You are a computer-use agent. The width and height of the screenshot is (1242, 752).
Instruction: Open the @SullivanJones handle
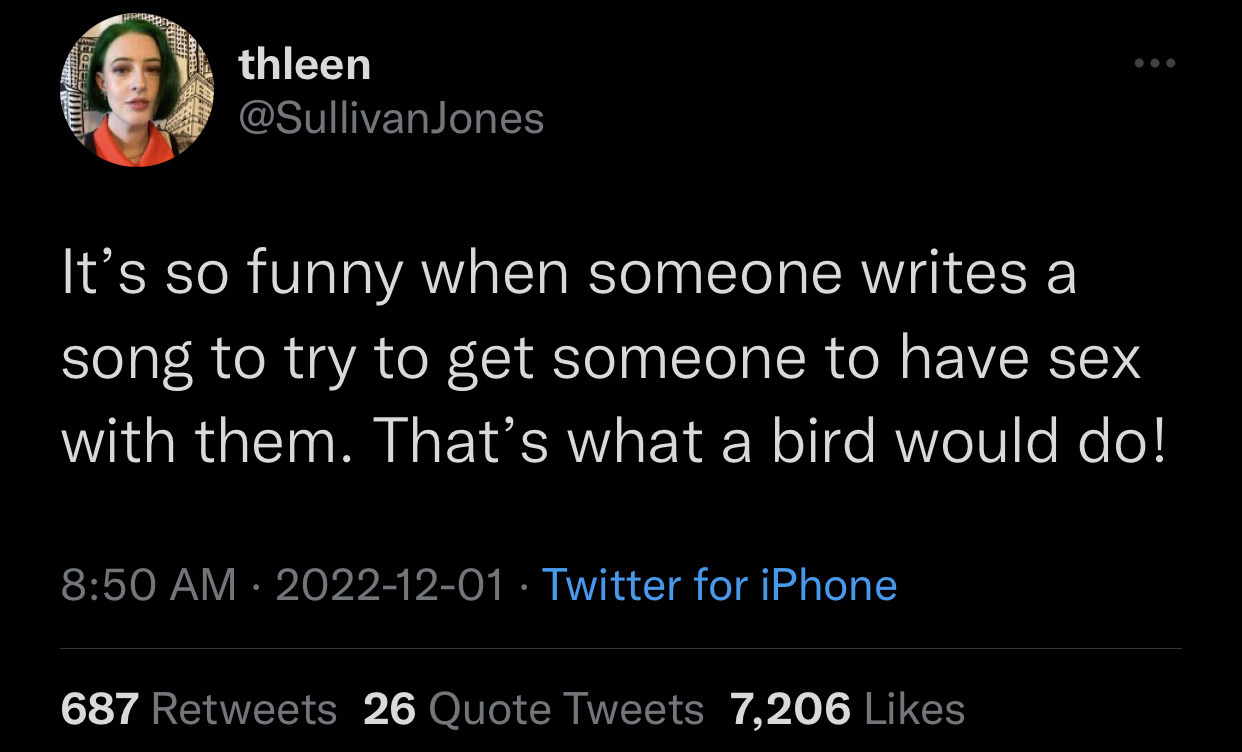click(391, 119)
